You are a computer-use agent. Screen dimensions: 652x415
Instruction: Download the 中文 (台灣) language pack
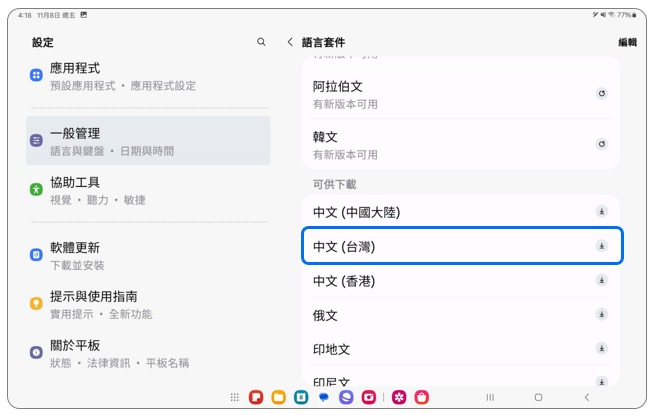pyautogui.click(x=601, y=246)
